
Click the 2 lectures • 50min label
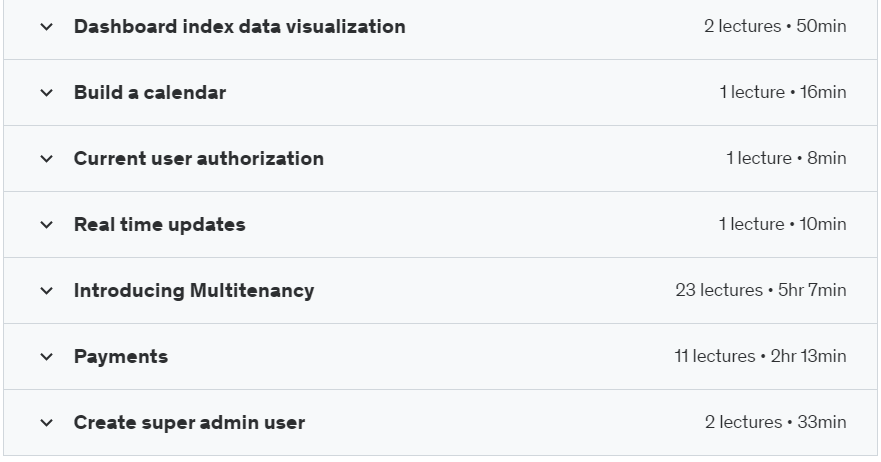click(x=775, y=26)
